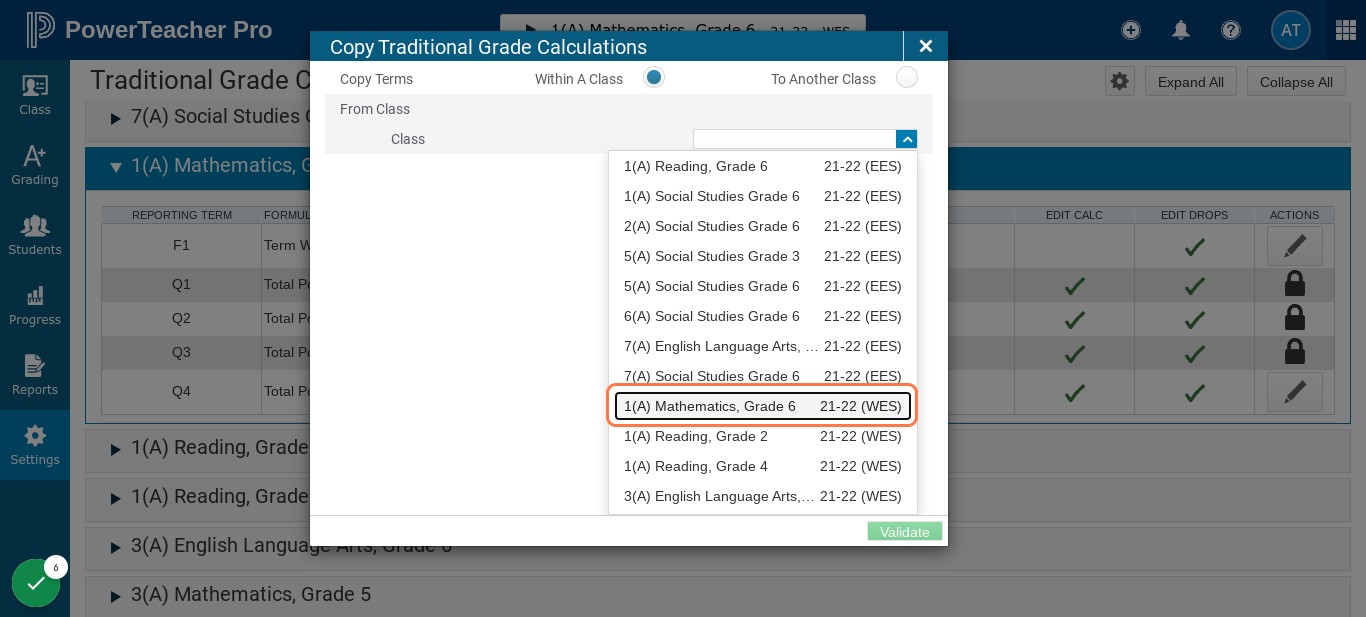
Task: Click the Collapse All button
Action: [x=1296, y=82]
